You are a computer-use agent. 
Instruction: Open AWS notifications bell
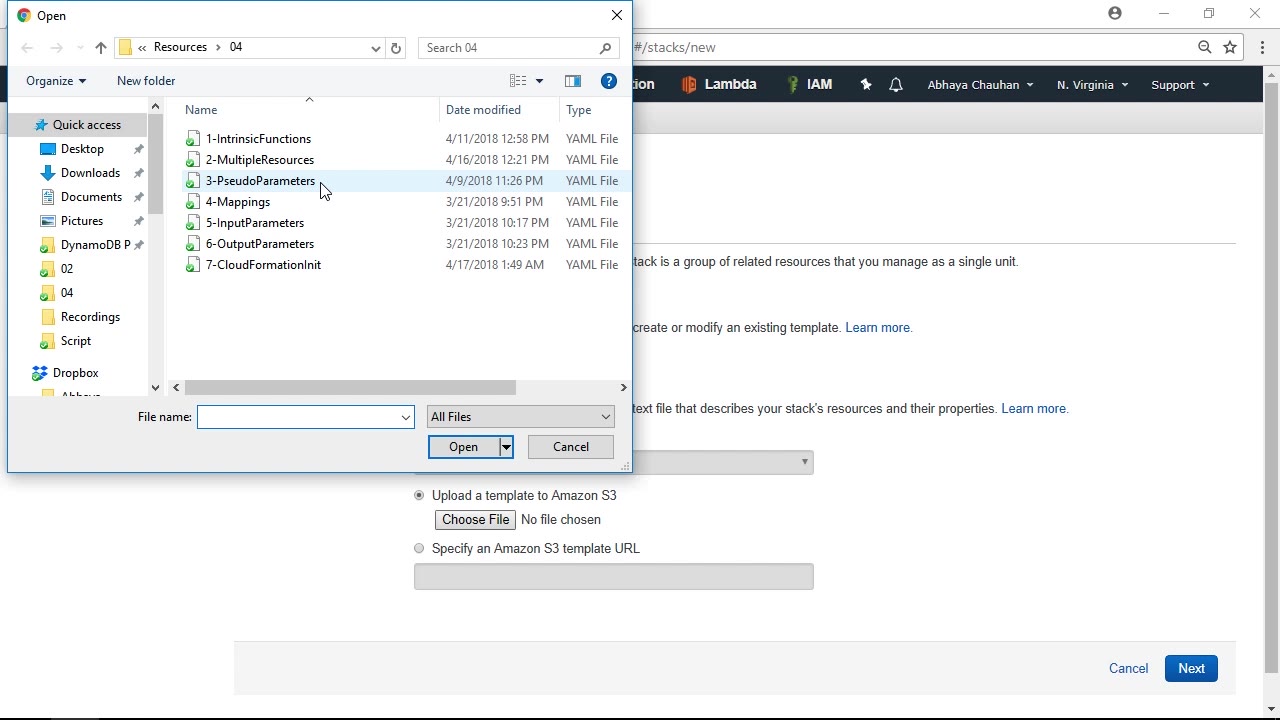(896, 85)
